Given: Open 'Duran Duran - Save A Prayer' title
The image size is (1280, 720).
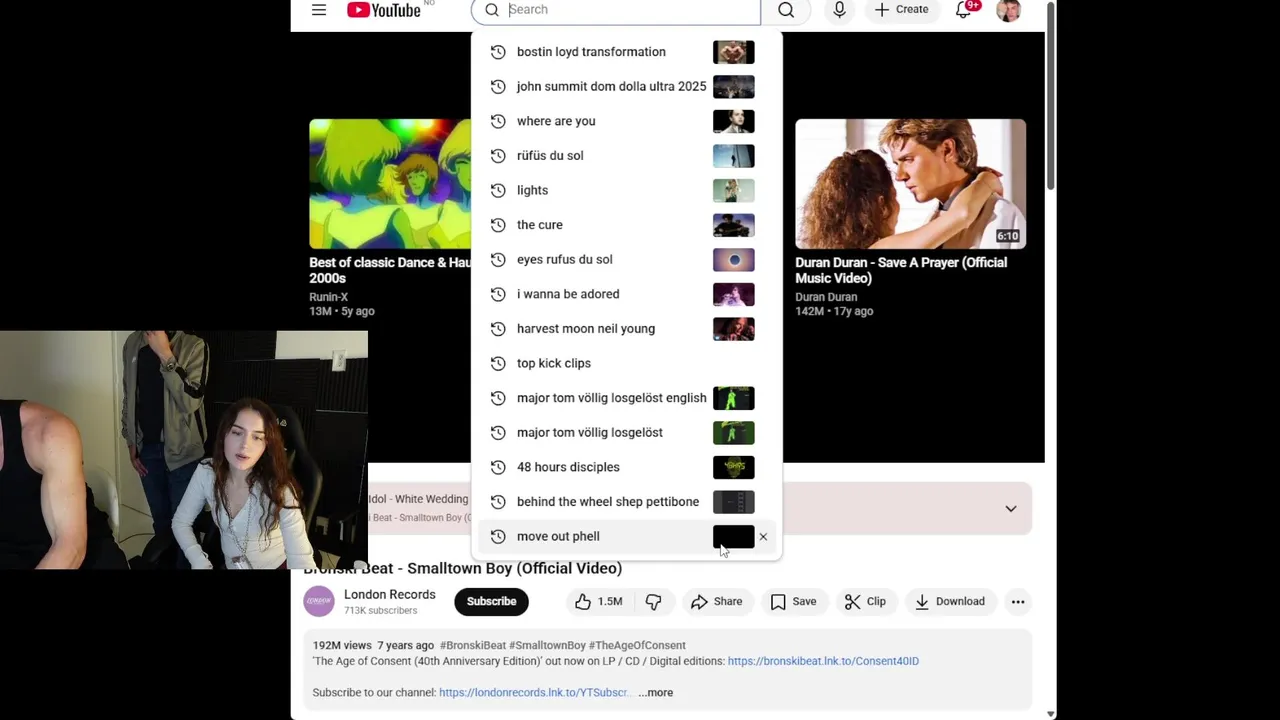Looking at the screenshot, I should tap(901, 270).
